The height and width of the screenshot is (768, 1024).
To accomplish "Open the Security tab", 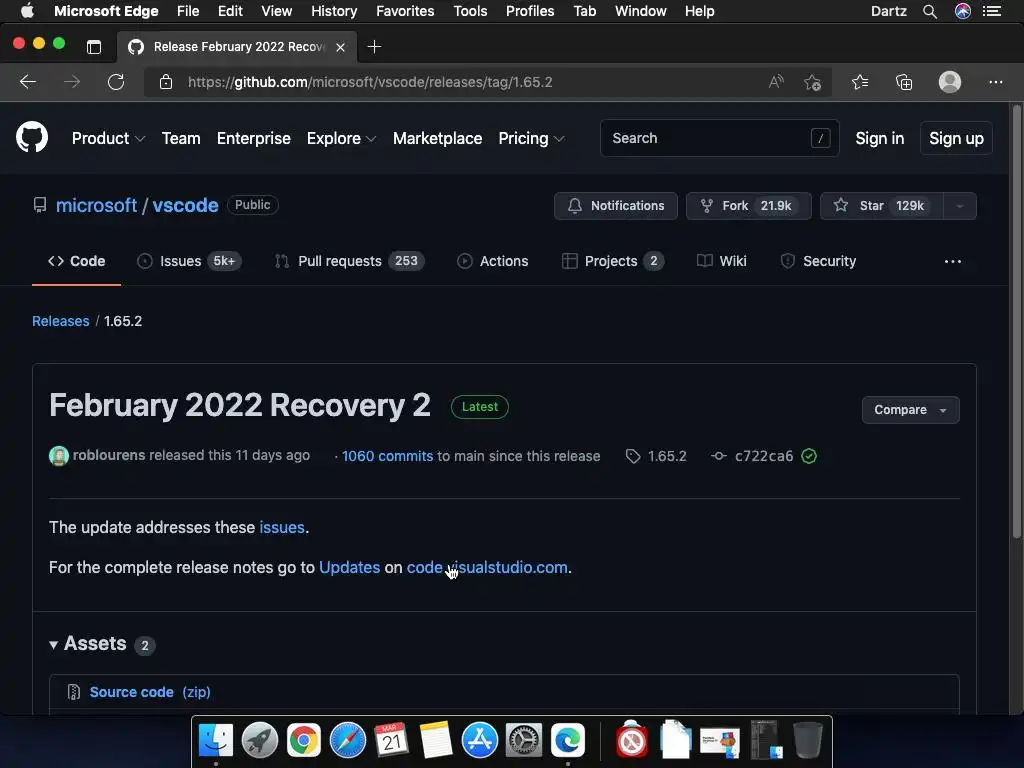I will click(x=818, y=261).
